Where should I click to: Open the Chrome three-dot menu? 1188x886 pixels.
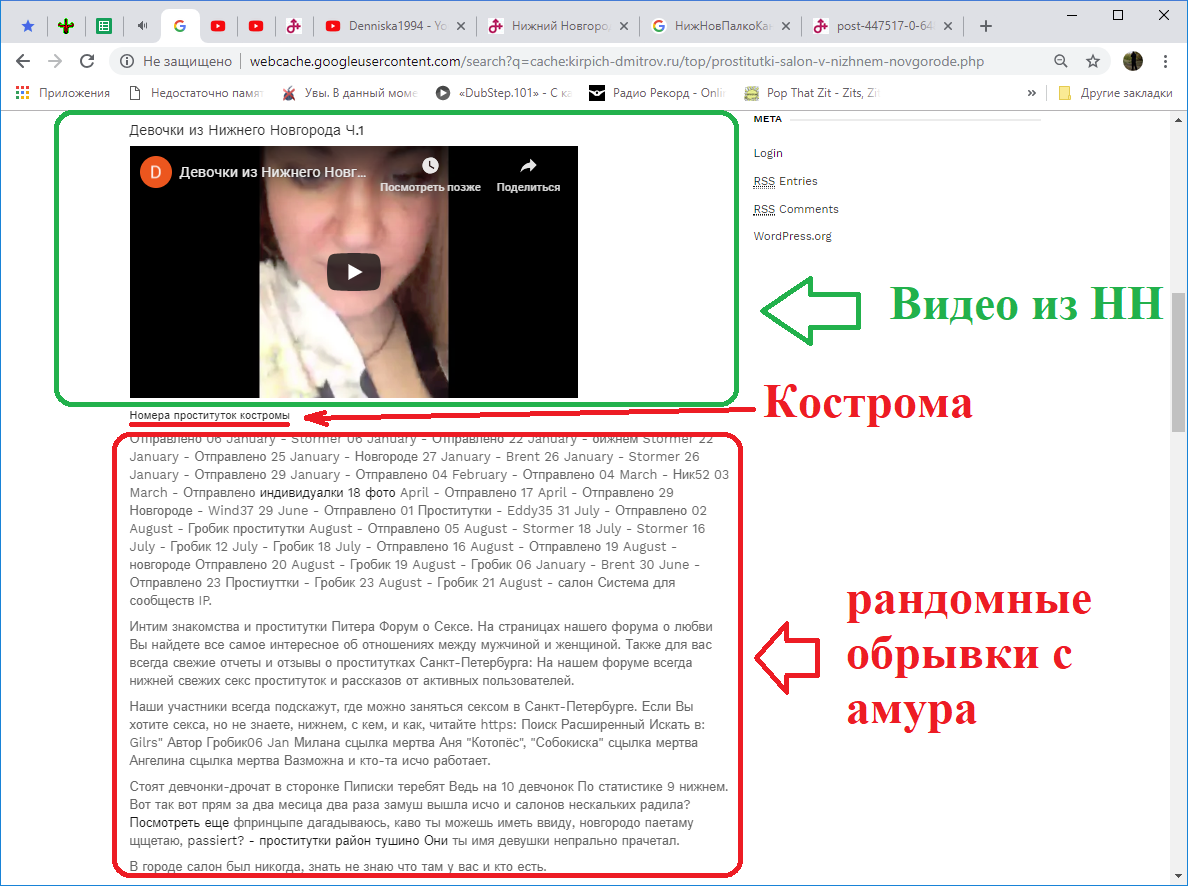1166,61
